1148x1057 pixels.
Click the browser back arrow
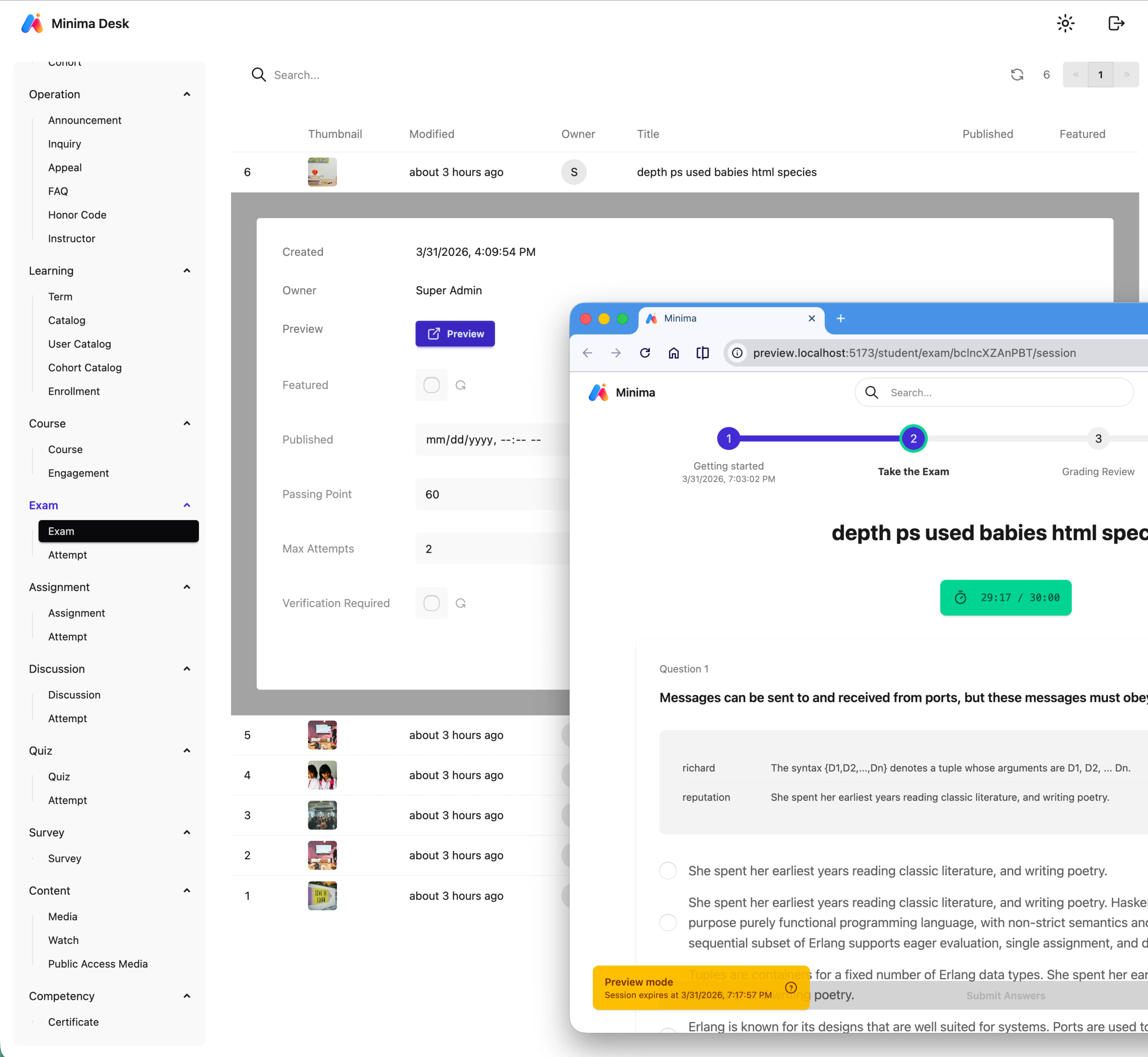pyautogui.click(x=587, y=353)
